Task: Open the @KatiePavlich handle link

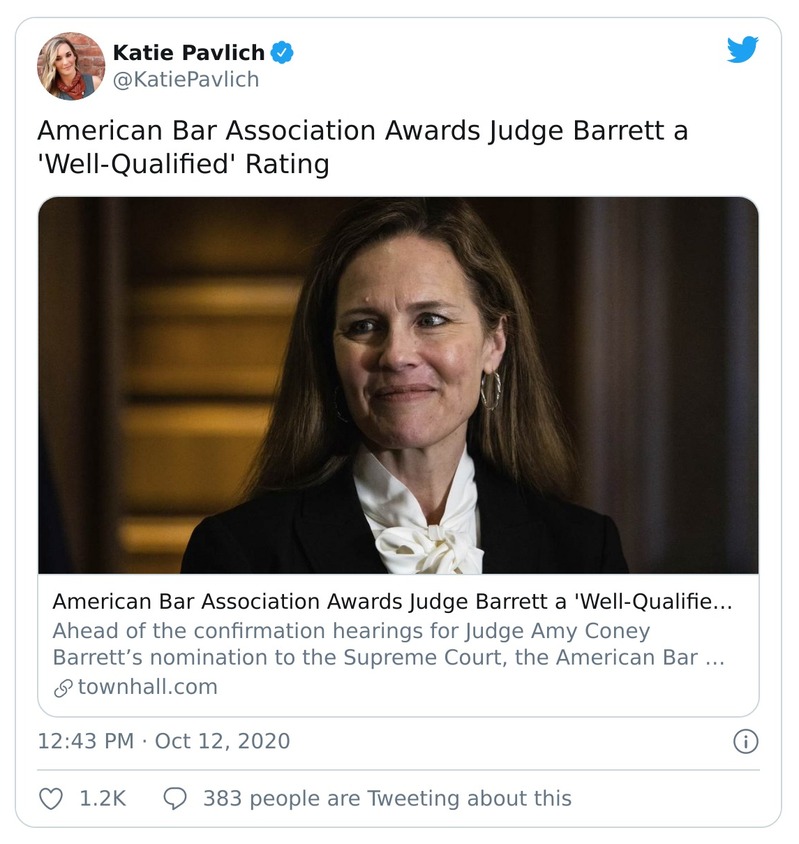Action: coord(185,79)
